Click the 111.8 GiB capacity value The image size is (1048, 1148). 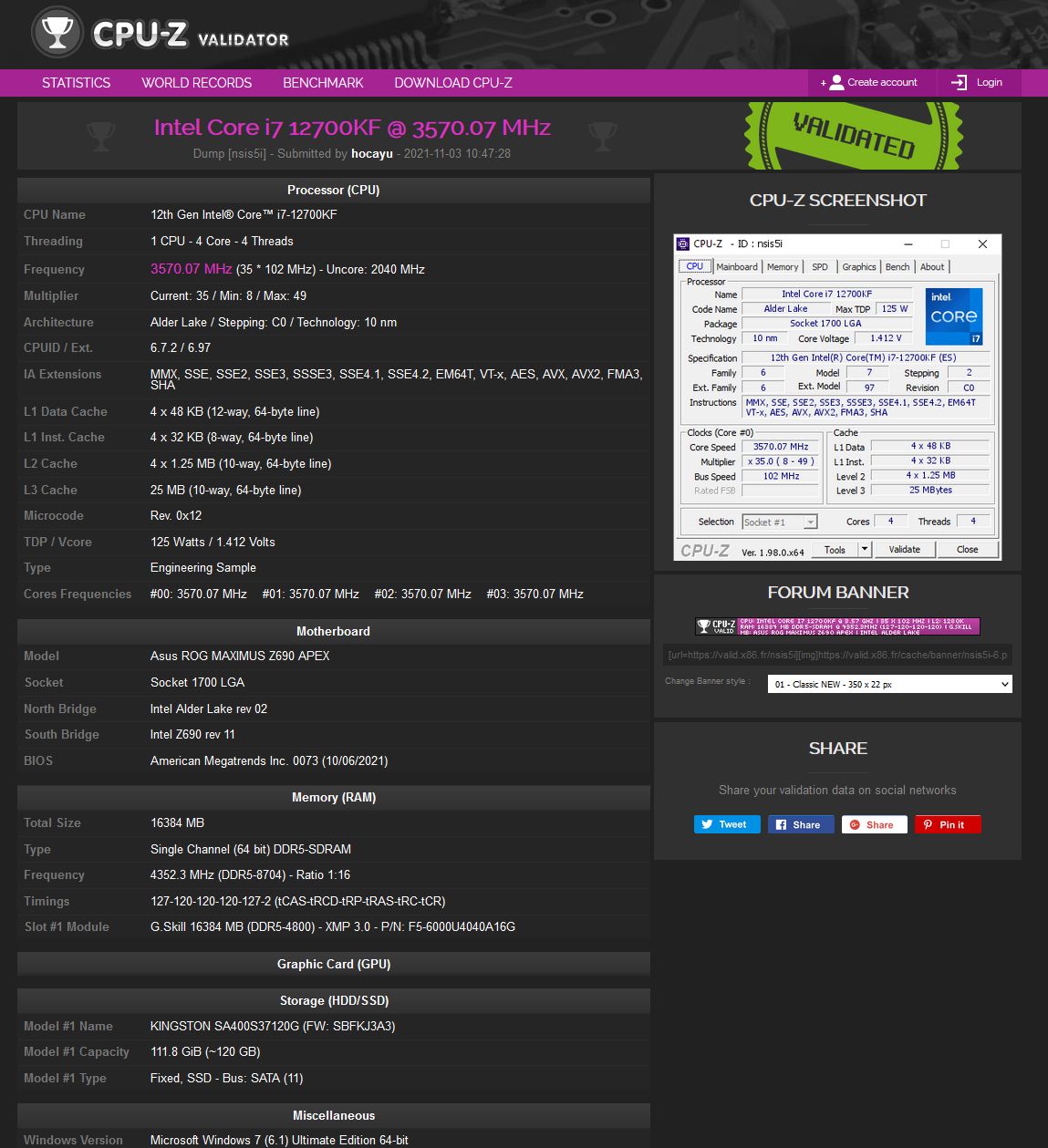pos(205,1051)
